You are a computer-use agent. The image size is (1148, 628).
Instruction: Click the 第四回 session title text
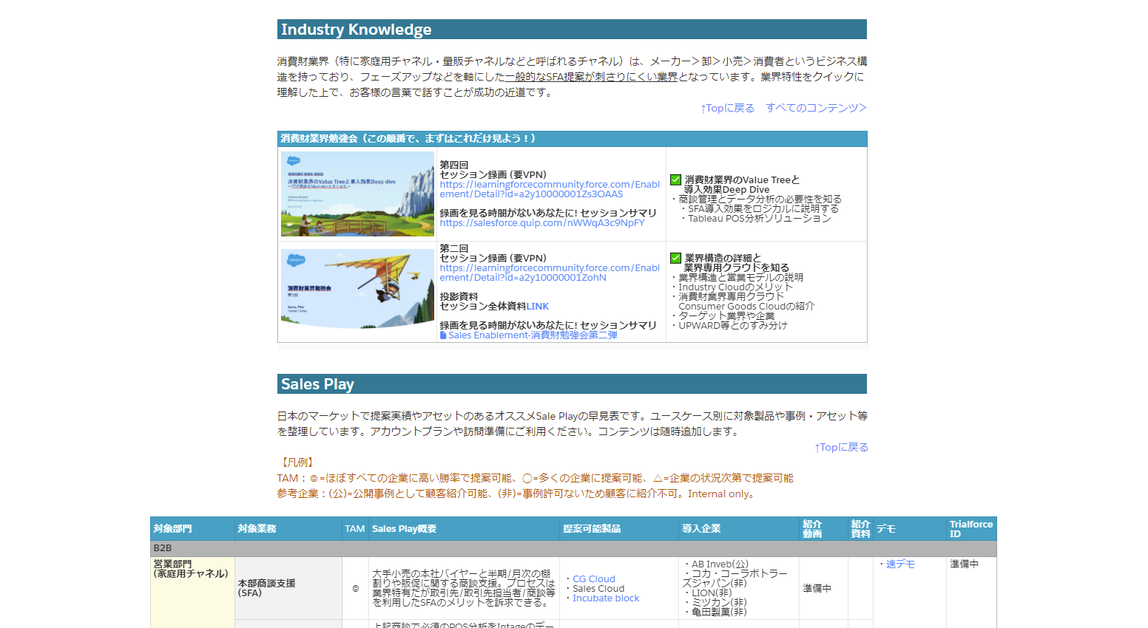(x=454, y=165)
